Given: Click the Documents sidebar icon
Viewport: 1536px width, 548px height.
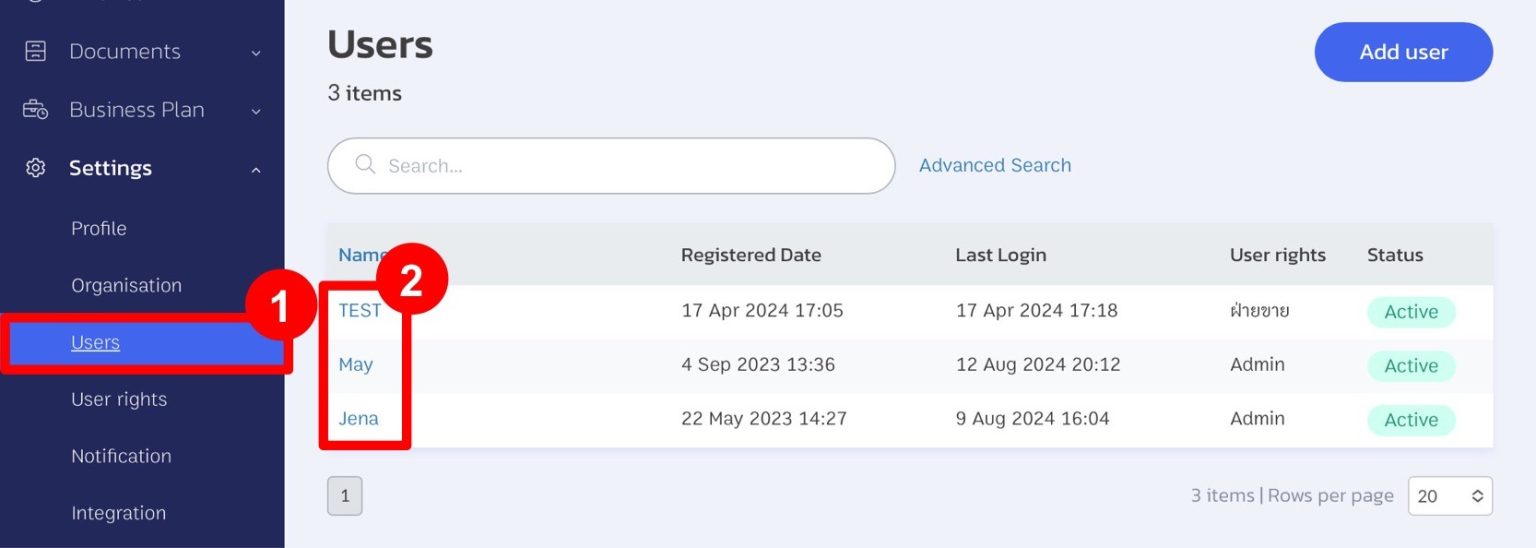Looking at the screenshot, I should (35, 52).
